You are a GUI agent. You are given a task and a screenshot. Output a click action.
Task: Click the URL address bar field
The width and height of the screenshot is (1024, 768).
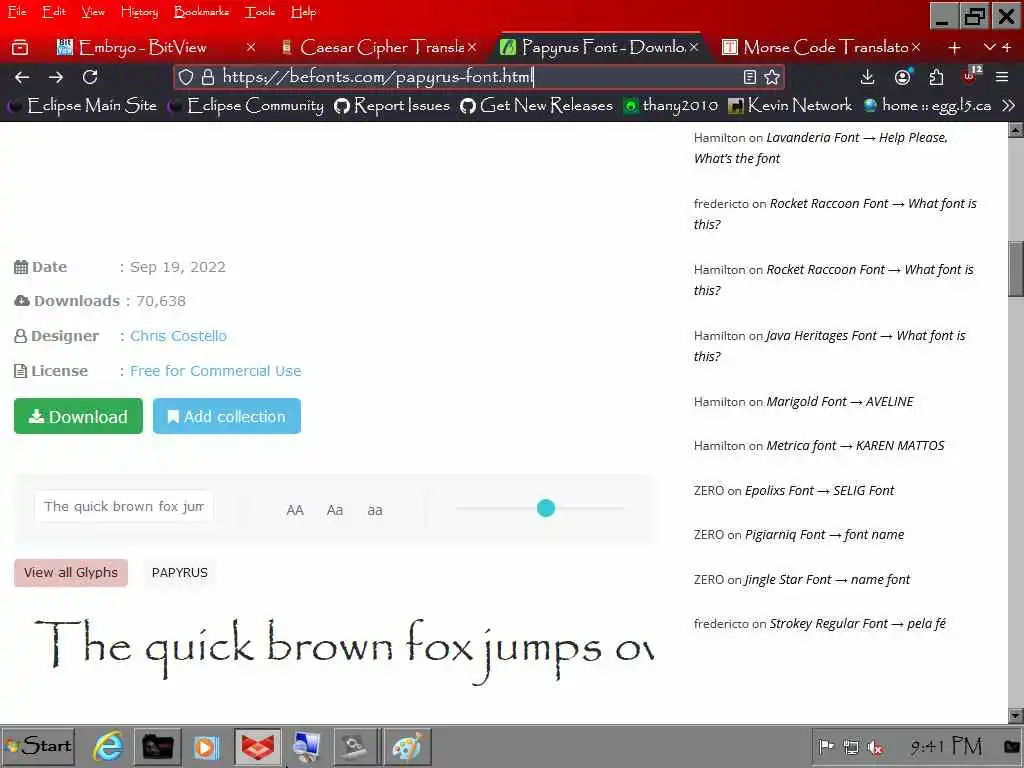tap(479, 77)
